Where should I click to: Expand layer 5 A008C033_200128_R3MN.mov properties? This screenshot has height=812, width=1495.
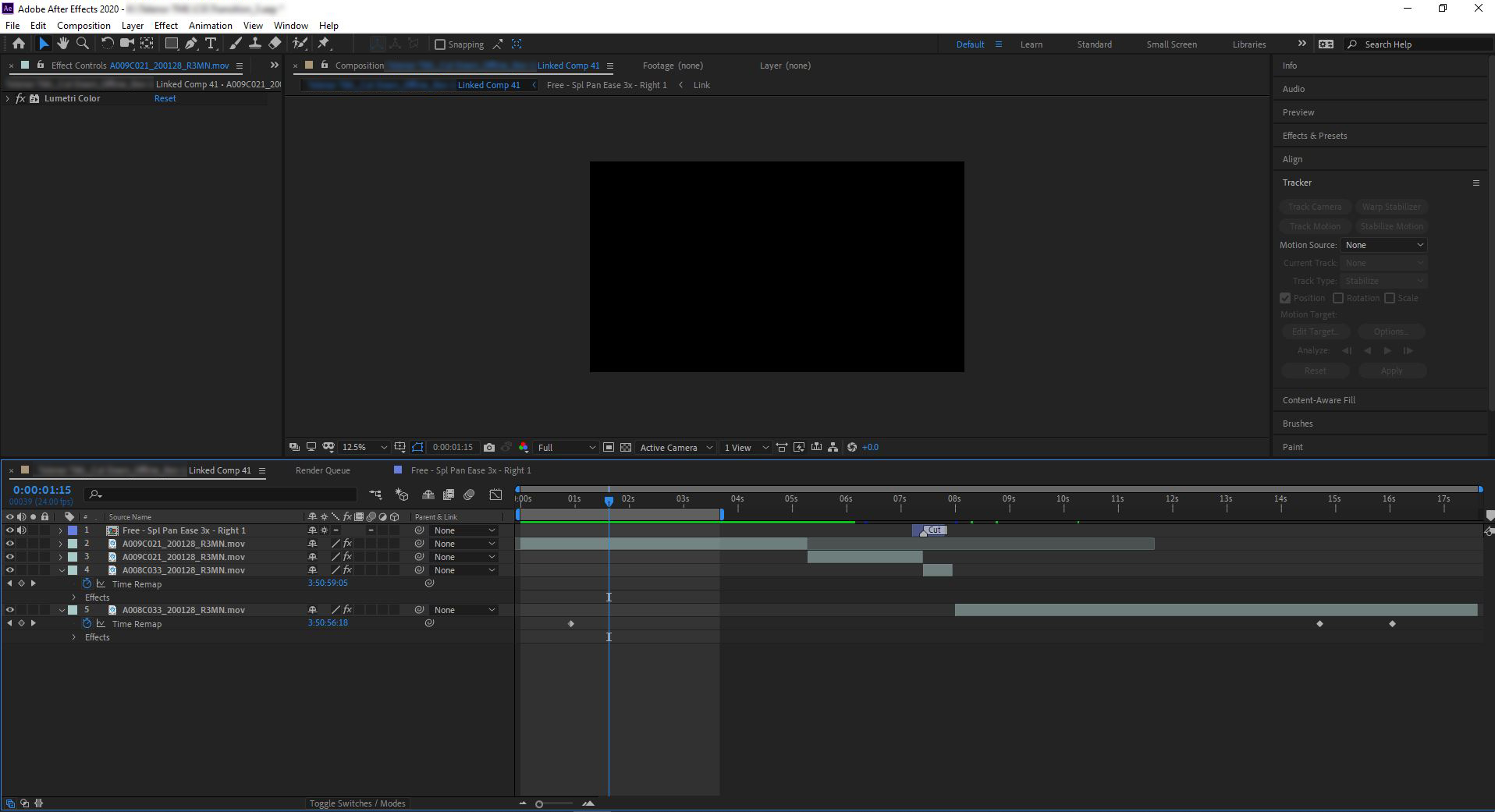(61, 609)
